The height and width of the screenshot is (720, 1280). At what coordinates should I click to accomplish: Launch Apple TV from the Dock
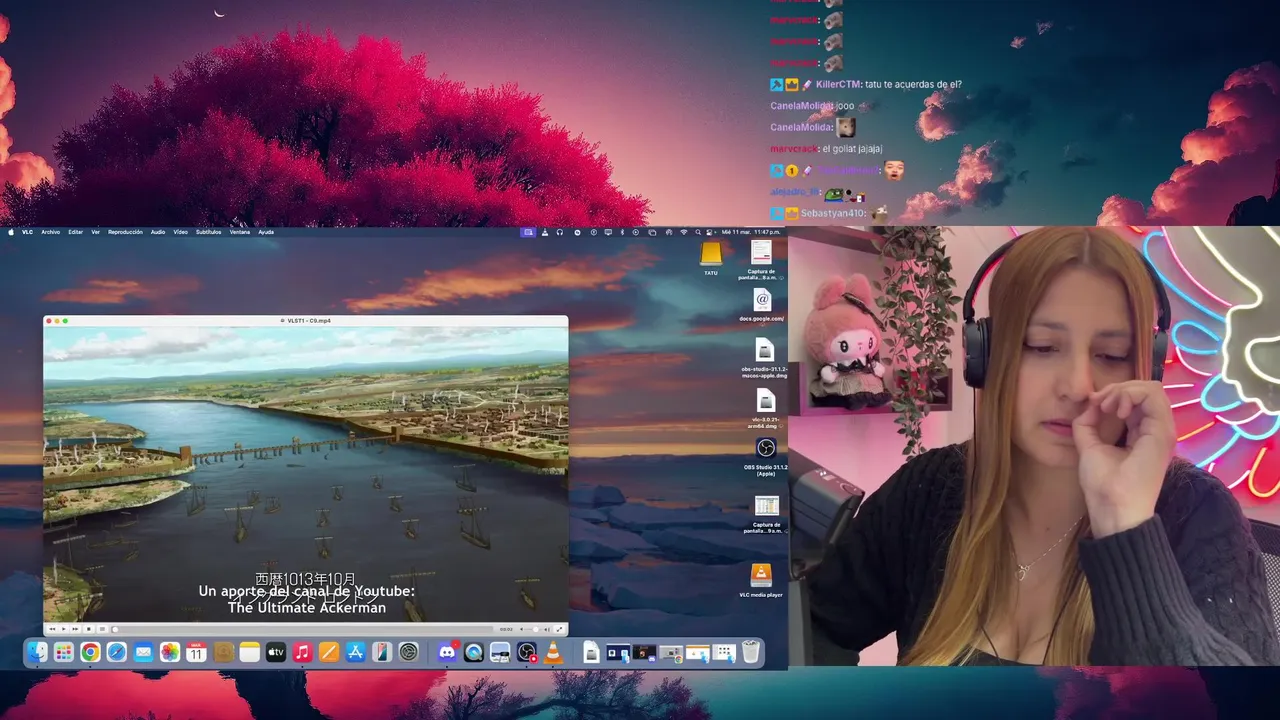(276, 652)
